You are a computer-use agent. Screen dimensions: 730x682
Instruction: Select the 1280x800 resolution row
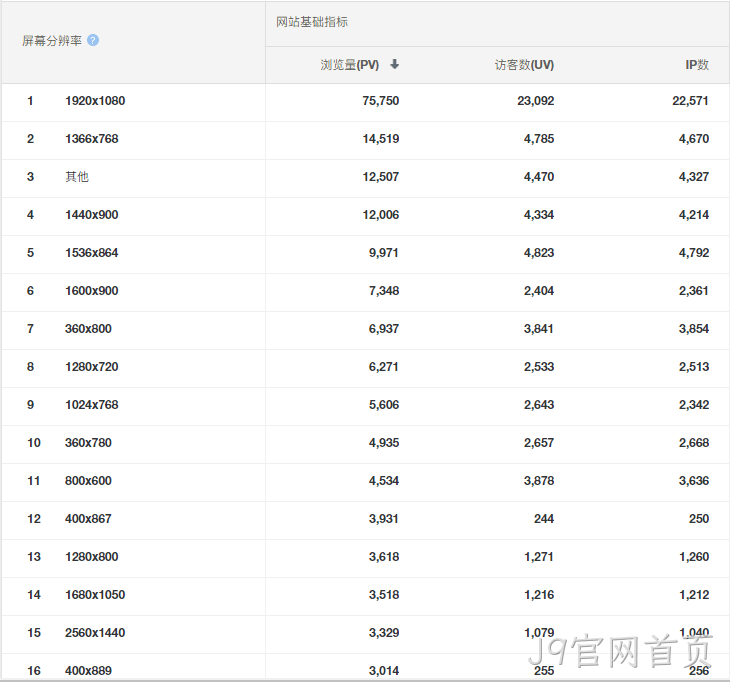(x=365, y=557)
